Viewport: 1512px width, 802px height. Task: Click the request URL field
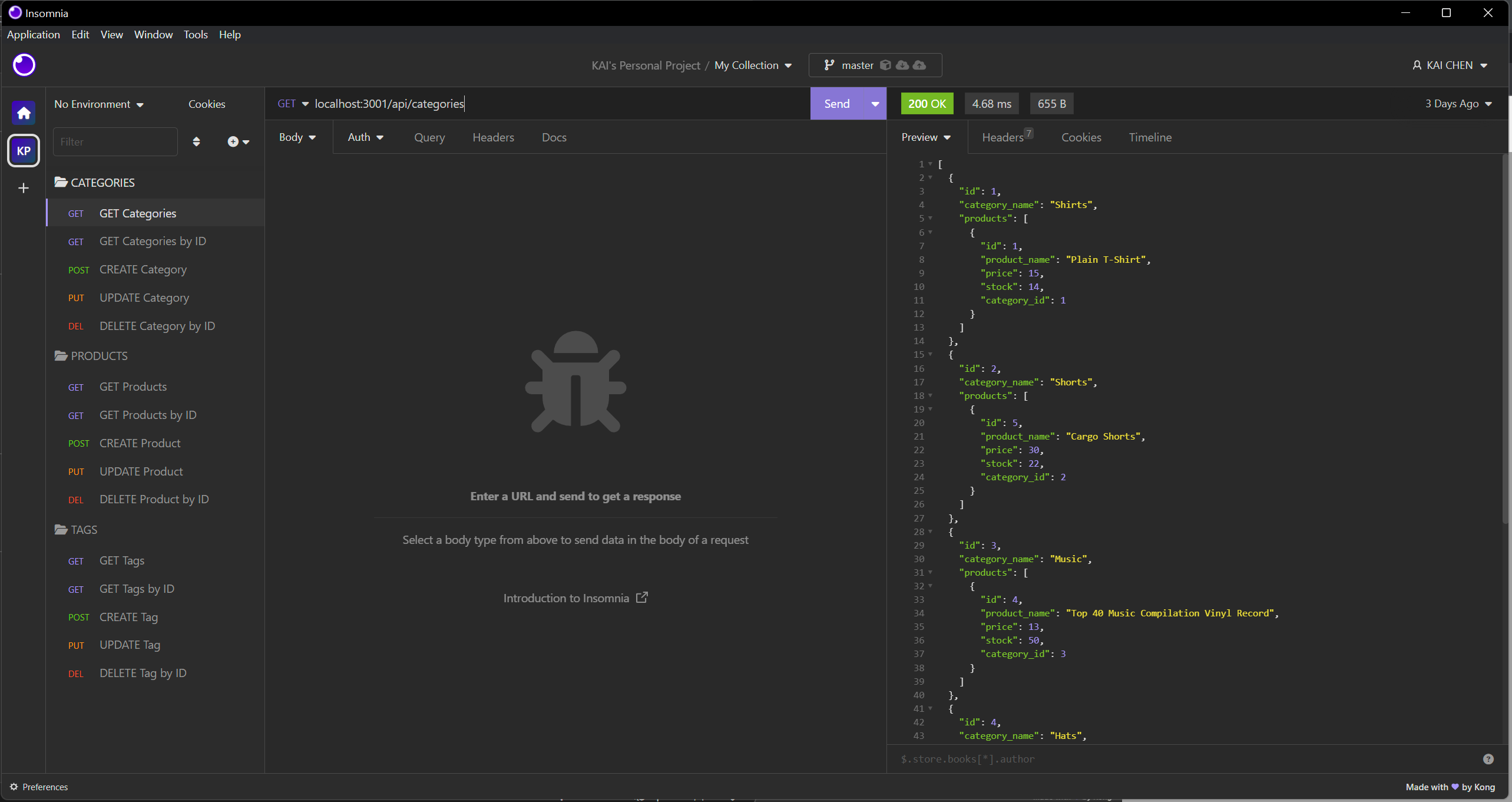tap(560, 104)
